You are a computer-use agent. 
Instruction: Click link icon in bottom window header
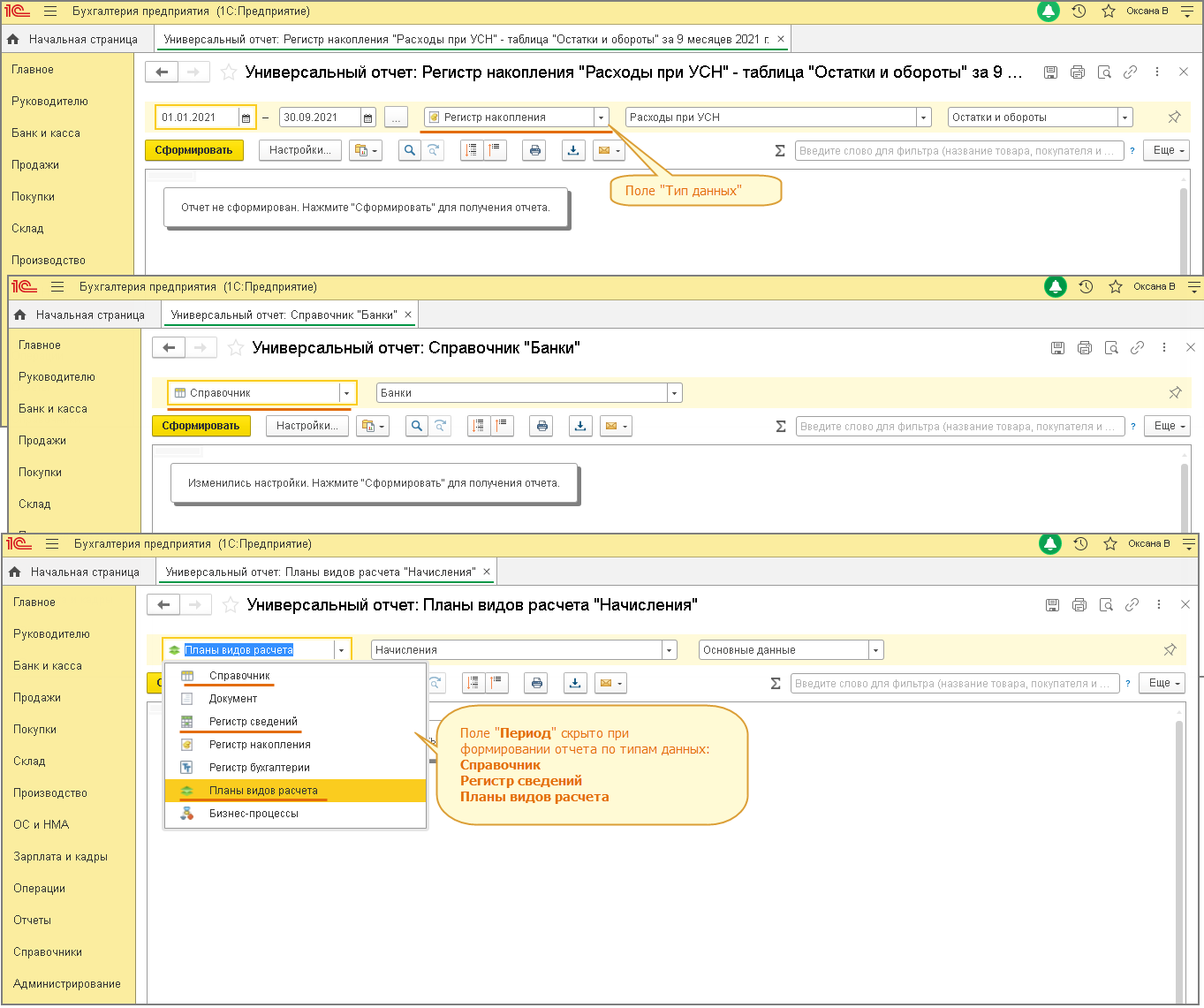1132,605
